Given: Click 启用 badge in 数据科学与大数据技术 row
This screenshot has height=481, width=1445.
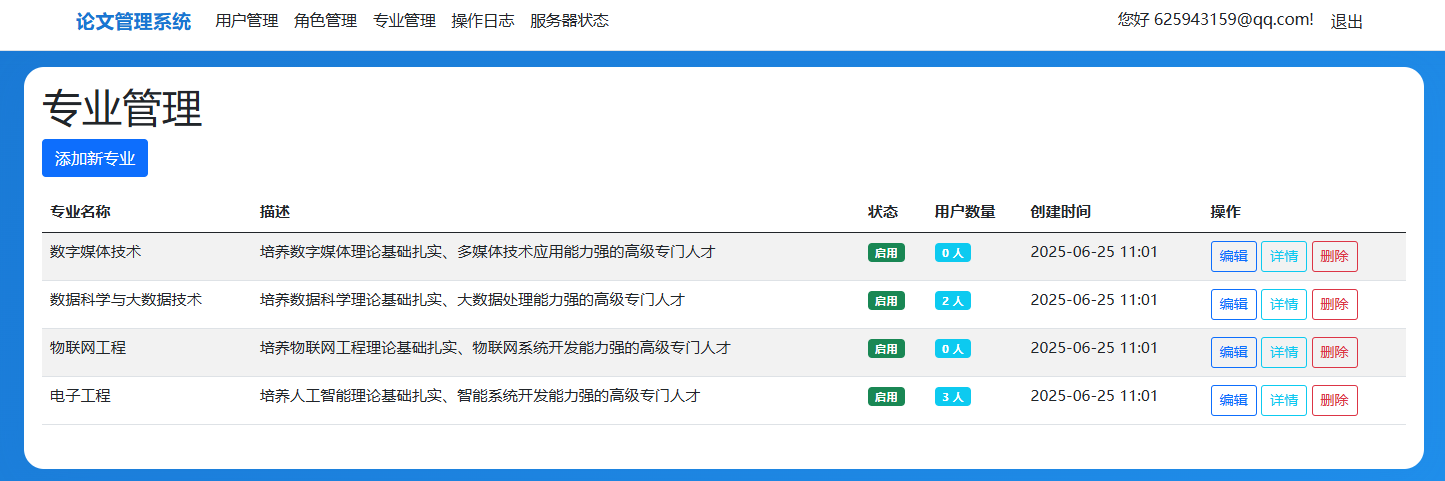Looking at the screenshot, I should 886,301.
